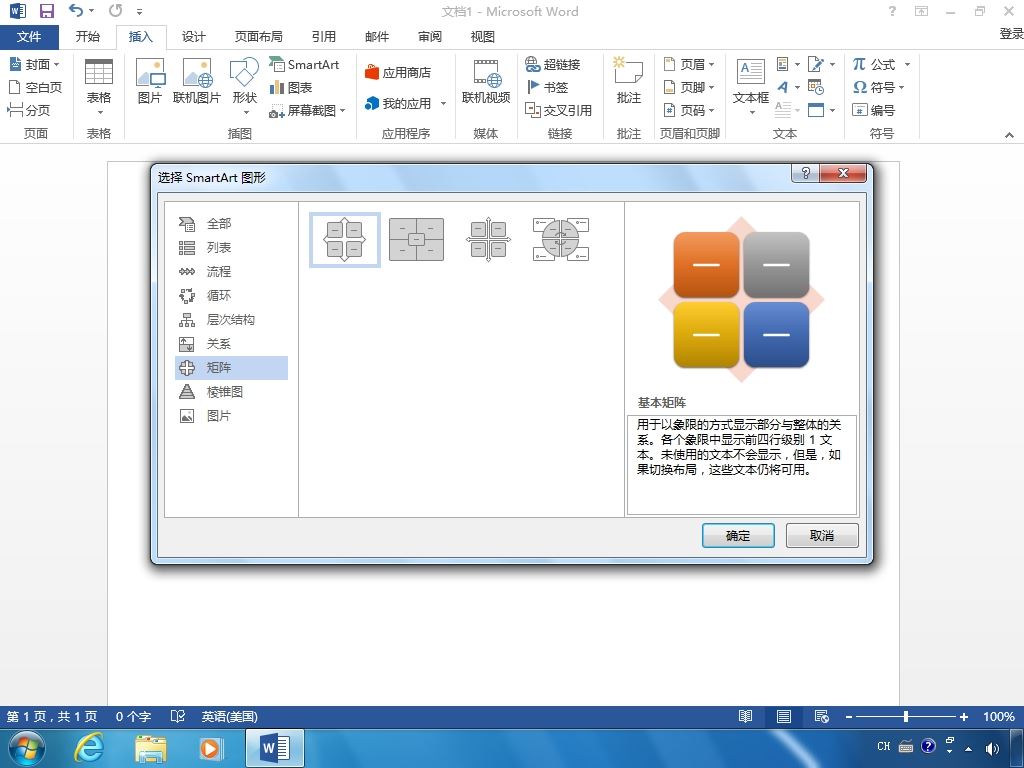
Task: Switch to read mode view in status bar
Action: coord(745,716)
